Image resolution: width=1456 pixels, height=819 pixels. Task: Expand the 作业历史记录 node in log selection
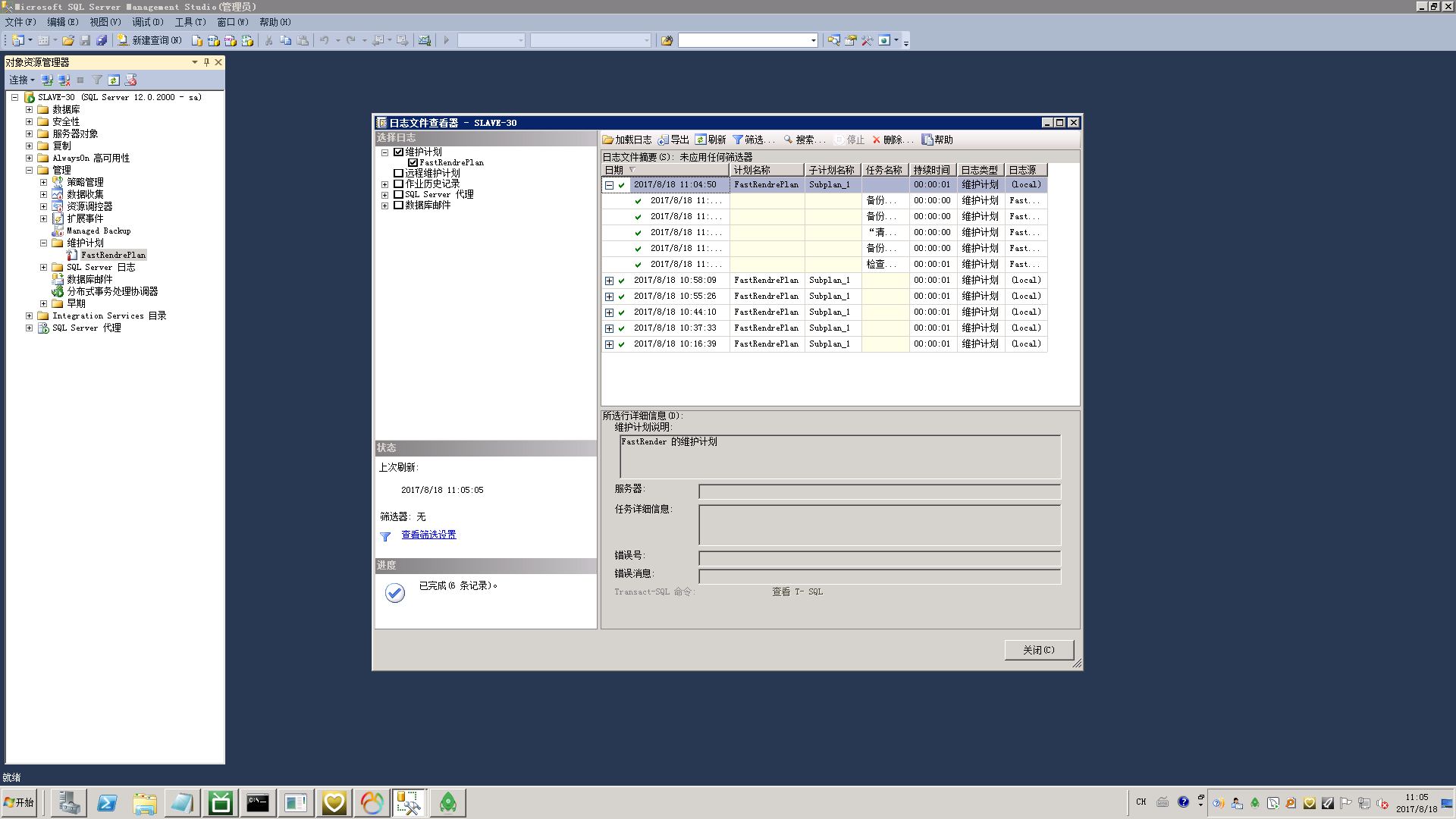[x=384, y=184]
